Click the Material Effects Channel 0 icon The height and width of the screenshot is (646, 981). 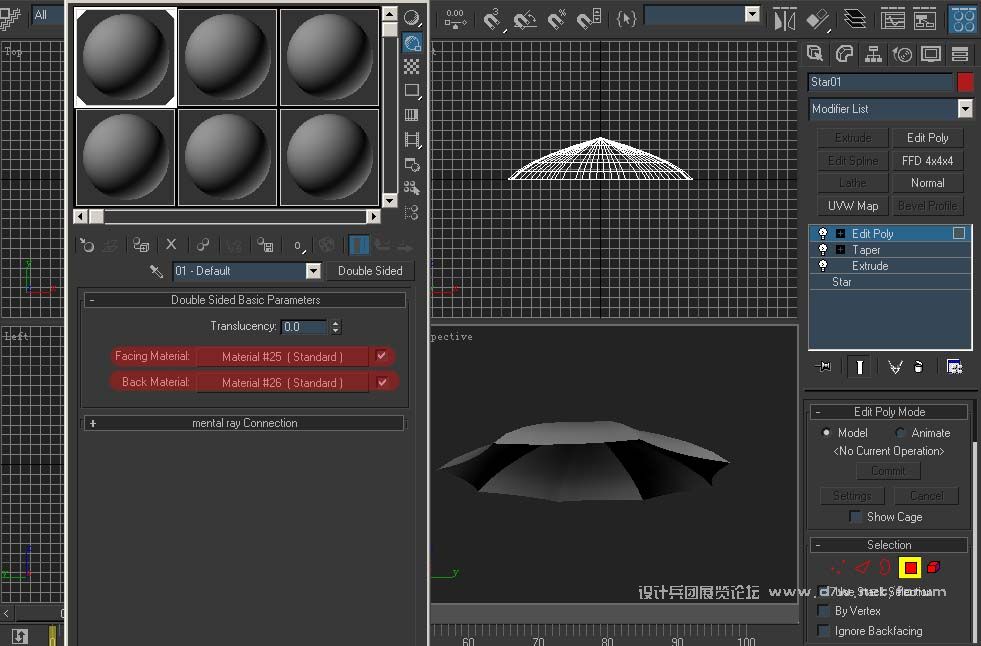click(x=299, y=246)
